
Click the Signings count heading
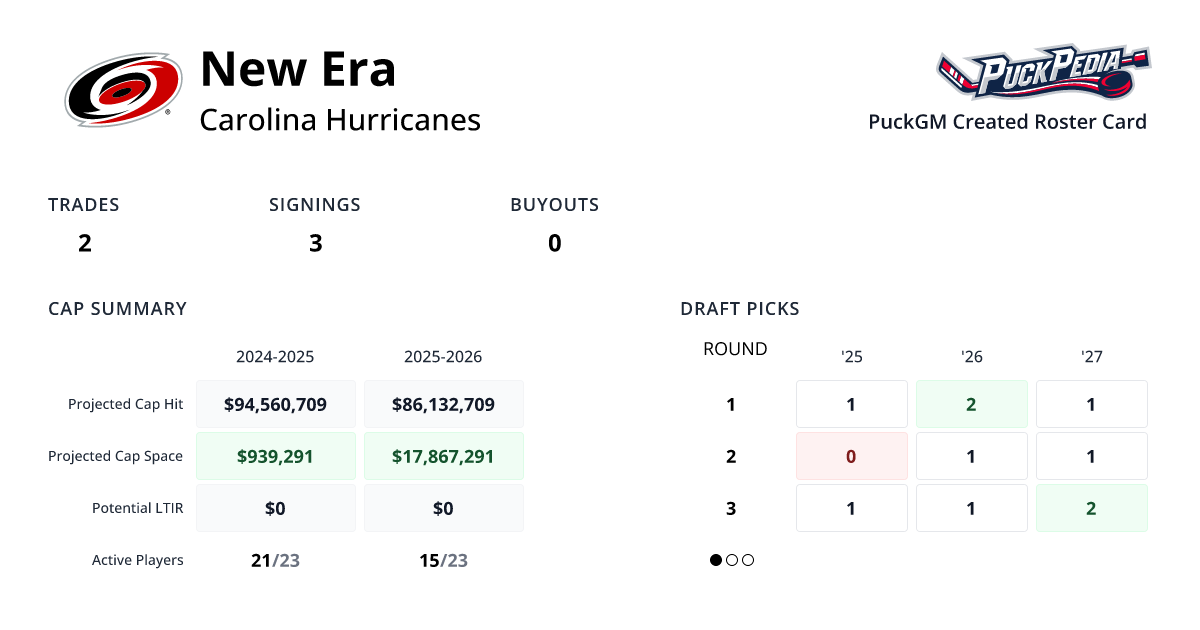(315, 205)
